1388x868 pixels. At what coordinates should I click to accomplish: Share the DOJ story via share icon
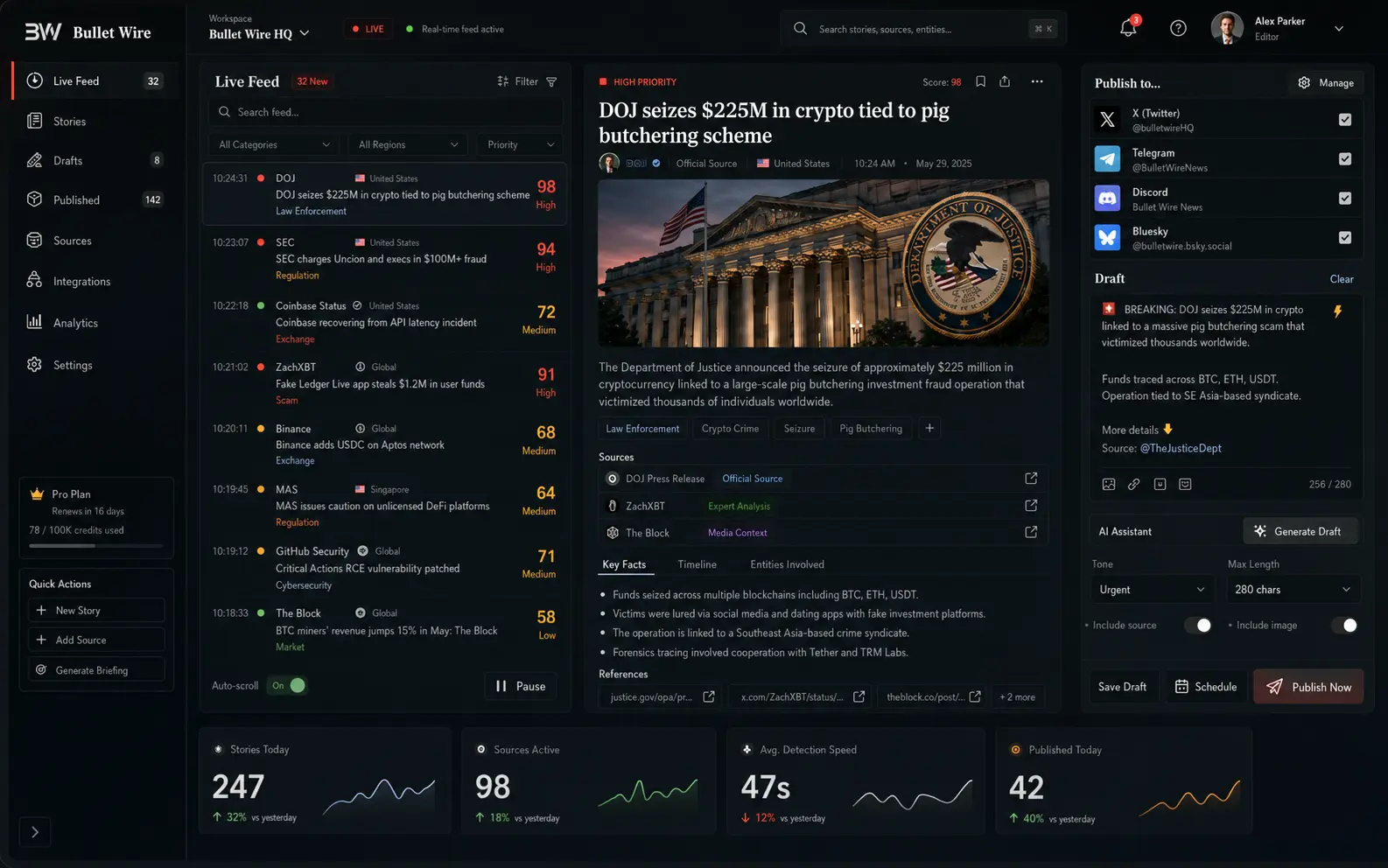[1005, 81]
